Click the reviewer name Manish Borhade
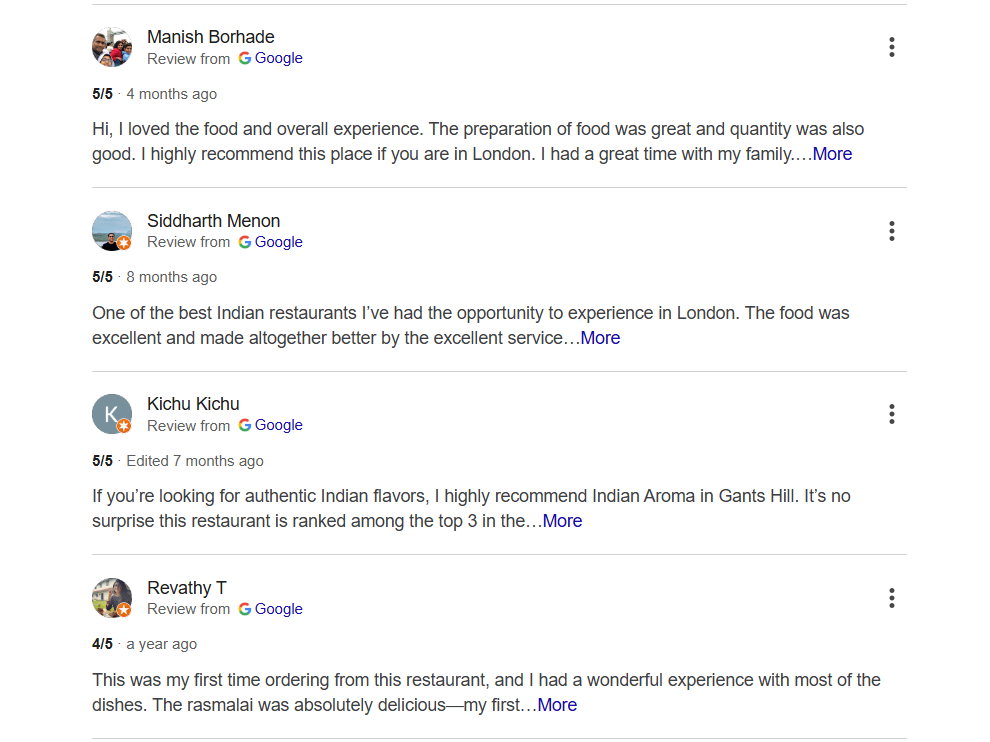990x742 pixels. [210, 36]
